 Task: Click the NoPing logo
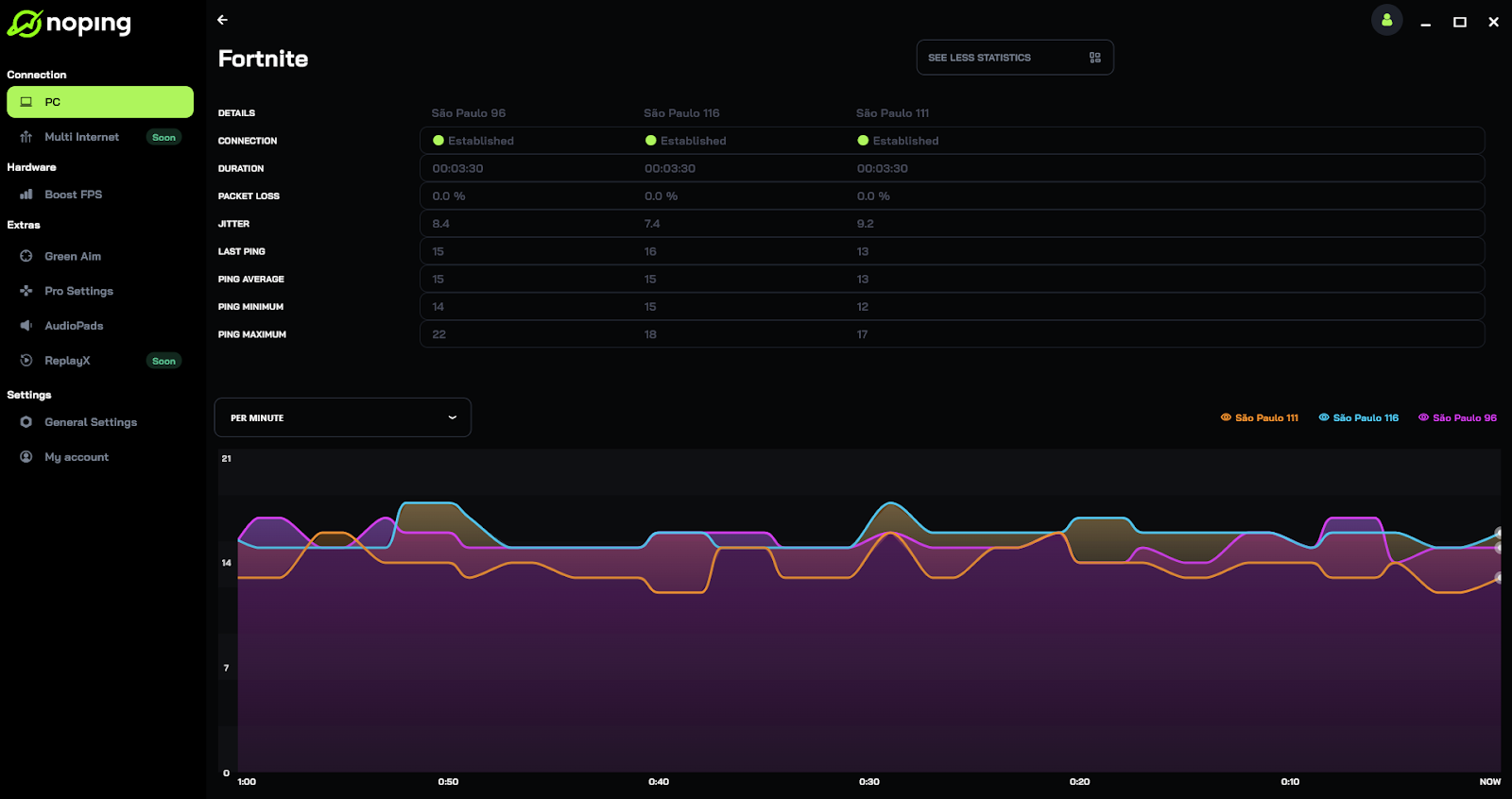69,23
